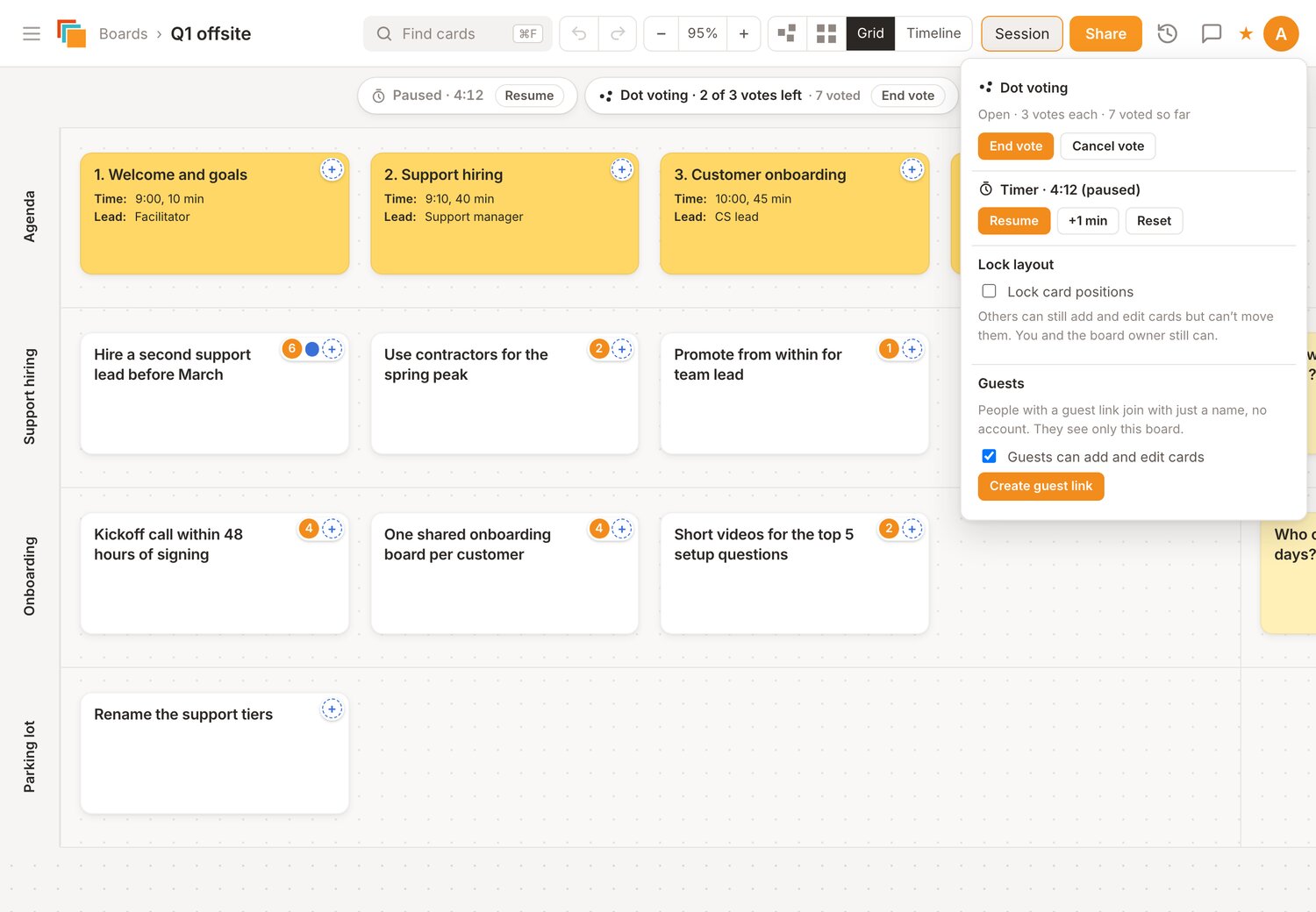
Task: Vote for Use contractors for spring peak
Action: pyautogui.click(x=622, y=349)
